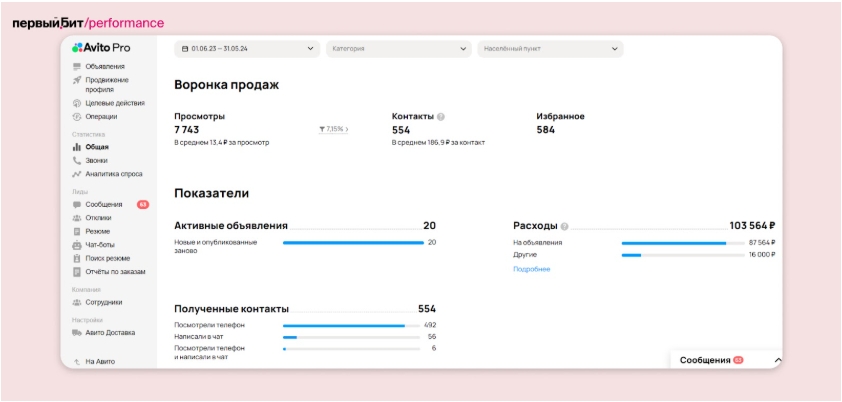
Task: Click the Полученные контакты heading
Action: point(231,309)
